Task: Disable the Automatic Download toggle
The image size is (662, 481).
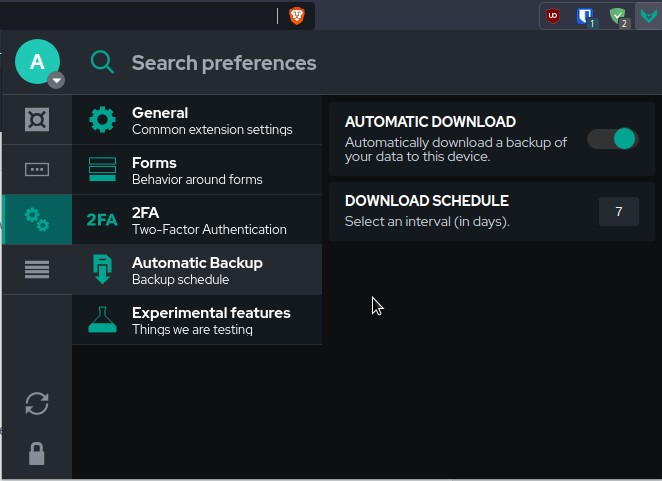Action: pos(612,139)
